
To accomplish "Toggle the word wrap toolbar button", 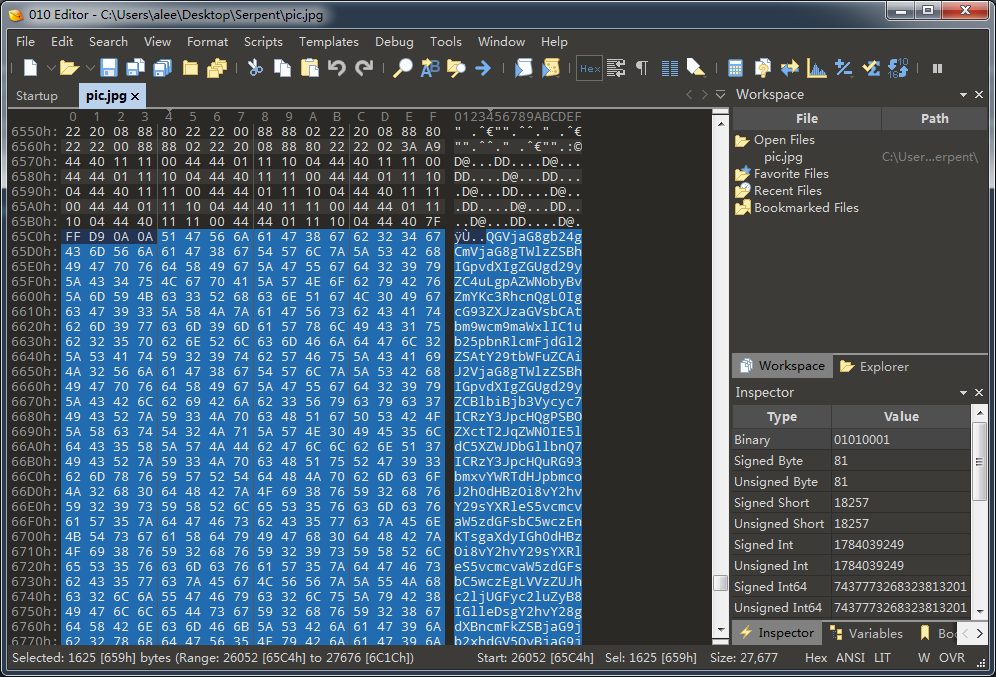I will (x=616, y=68).
